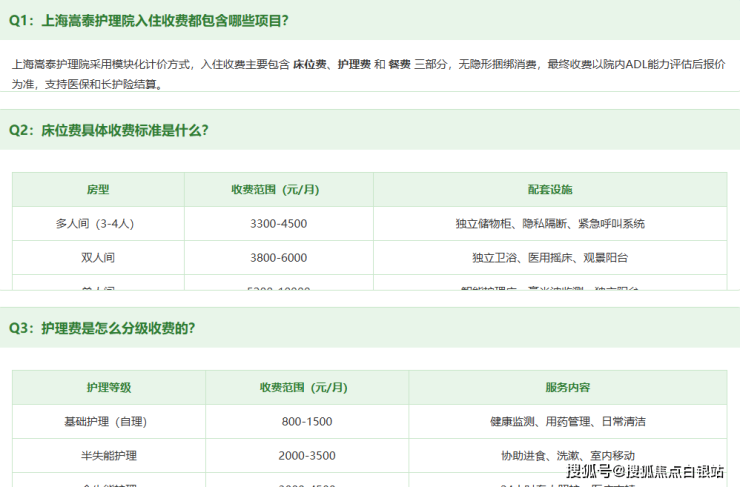
Task: Click the 房型 column header
Action: [x=98, y=190]
